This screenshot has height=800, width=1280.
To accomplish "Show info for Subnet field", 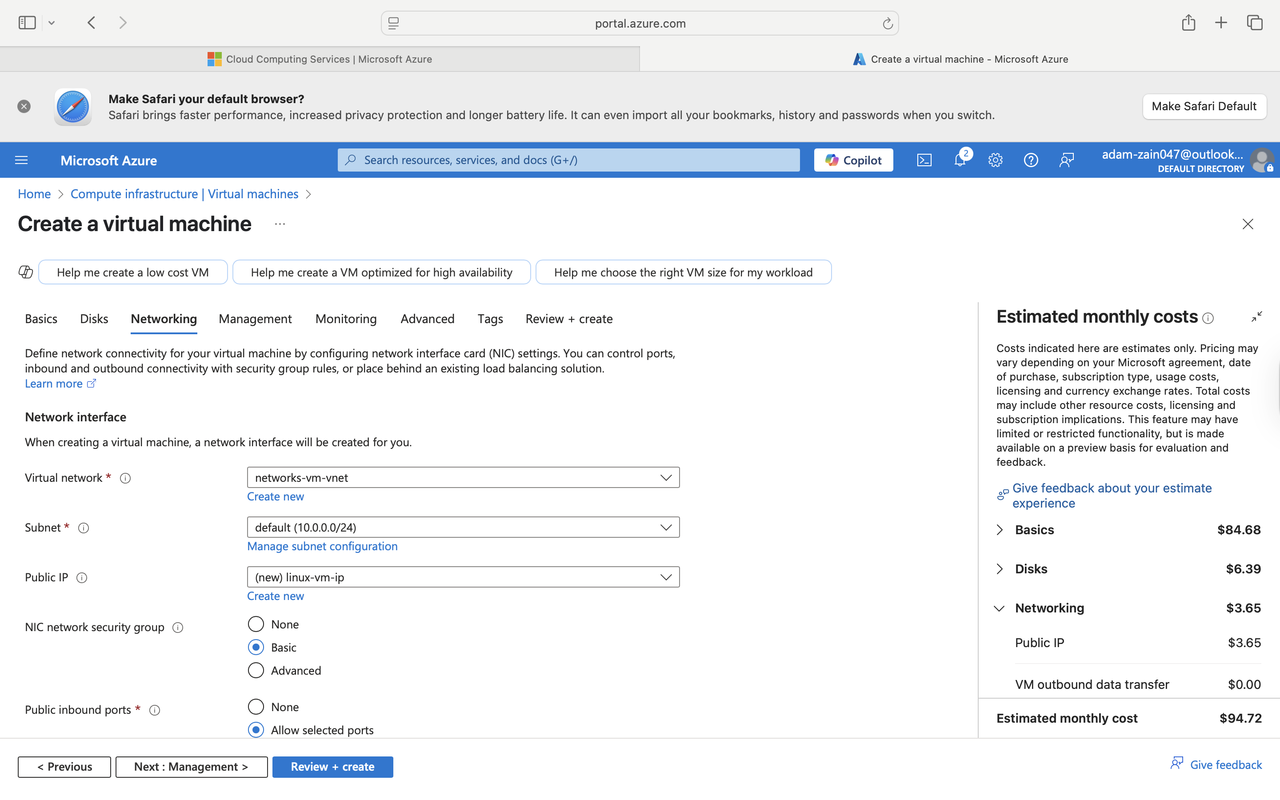I will click(x=83, y=528).
